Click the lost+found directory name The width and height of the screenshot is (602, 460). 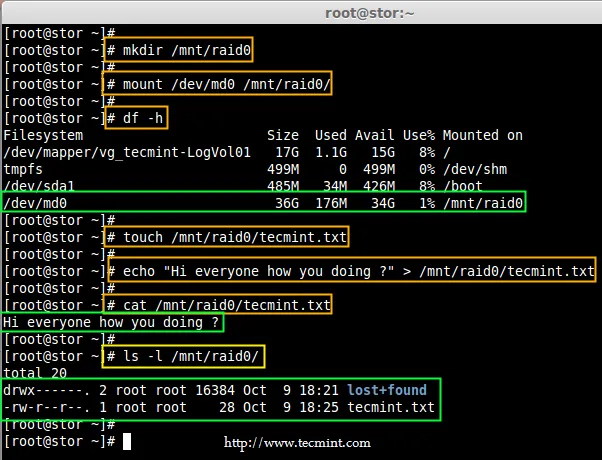coord(388,390)
